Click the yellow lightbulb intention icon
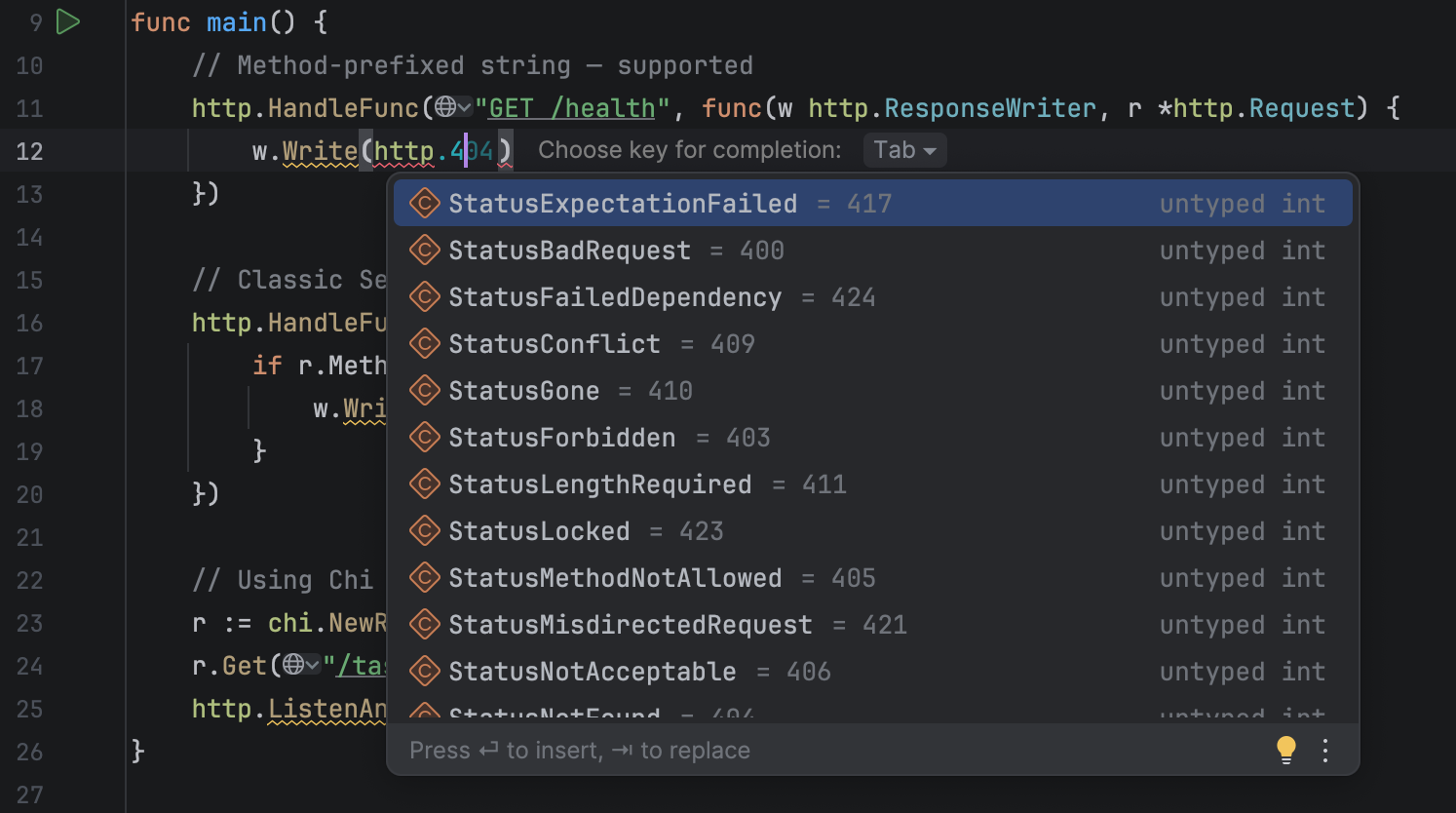 pyautogui.click(x=1286, y=750)
